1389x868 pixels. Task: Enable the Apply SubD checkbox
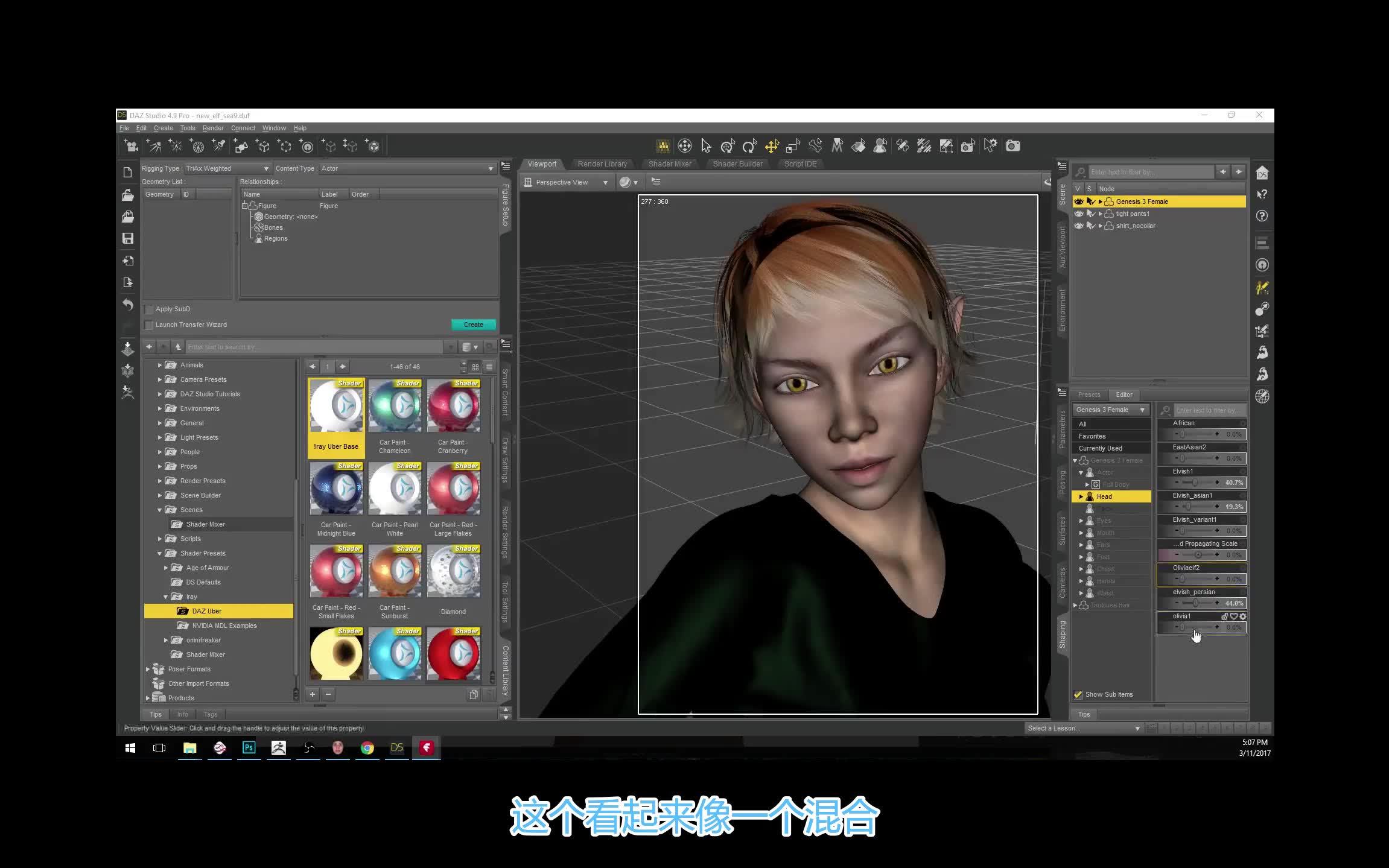pyautogui.click(x=148, y=309)
